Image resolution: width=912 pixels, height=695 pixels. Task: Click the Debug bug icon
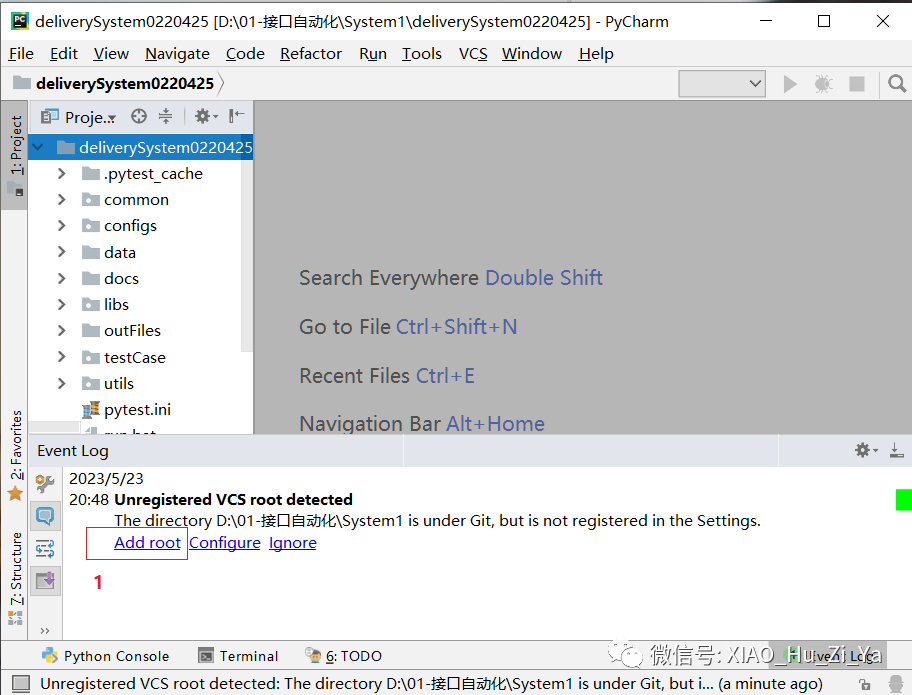point(823,84)
